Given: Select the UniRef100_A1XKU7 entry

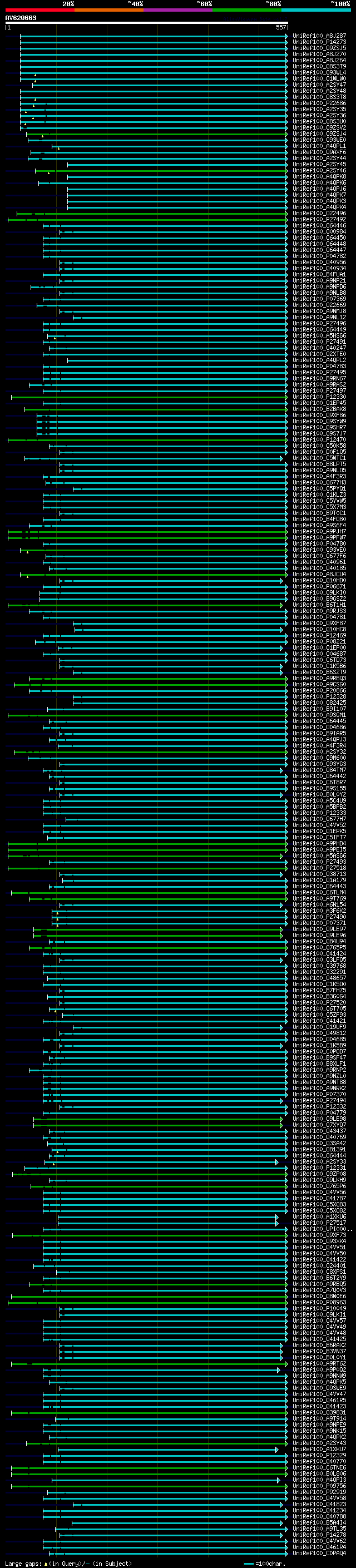Looking at the screenshot, I should (319, 1450).
